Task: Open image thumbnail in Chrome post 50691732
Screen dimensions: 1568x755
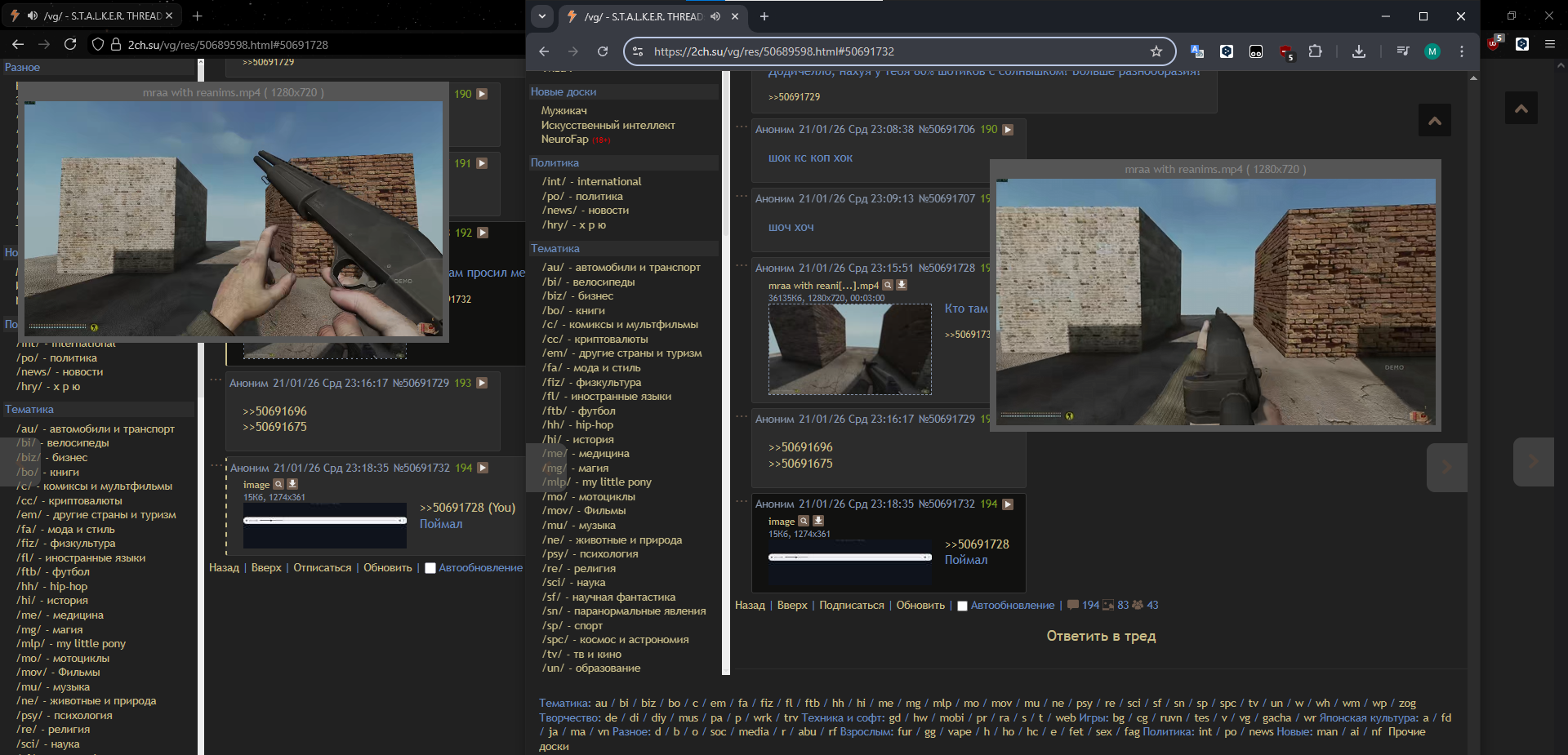Action: (x=850, y=562)
